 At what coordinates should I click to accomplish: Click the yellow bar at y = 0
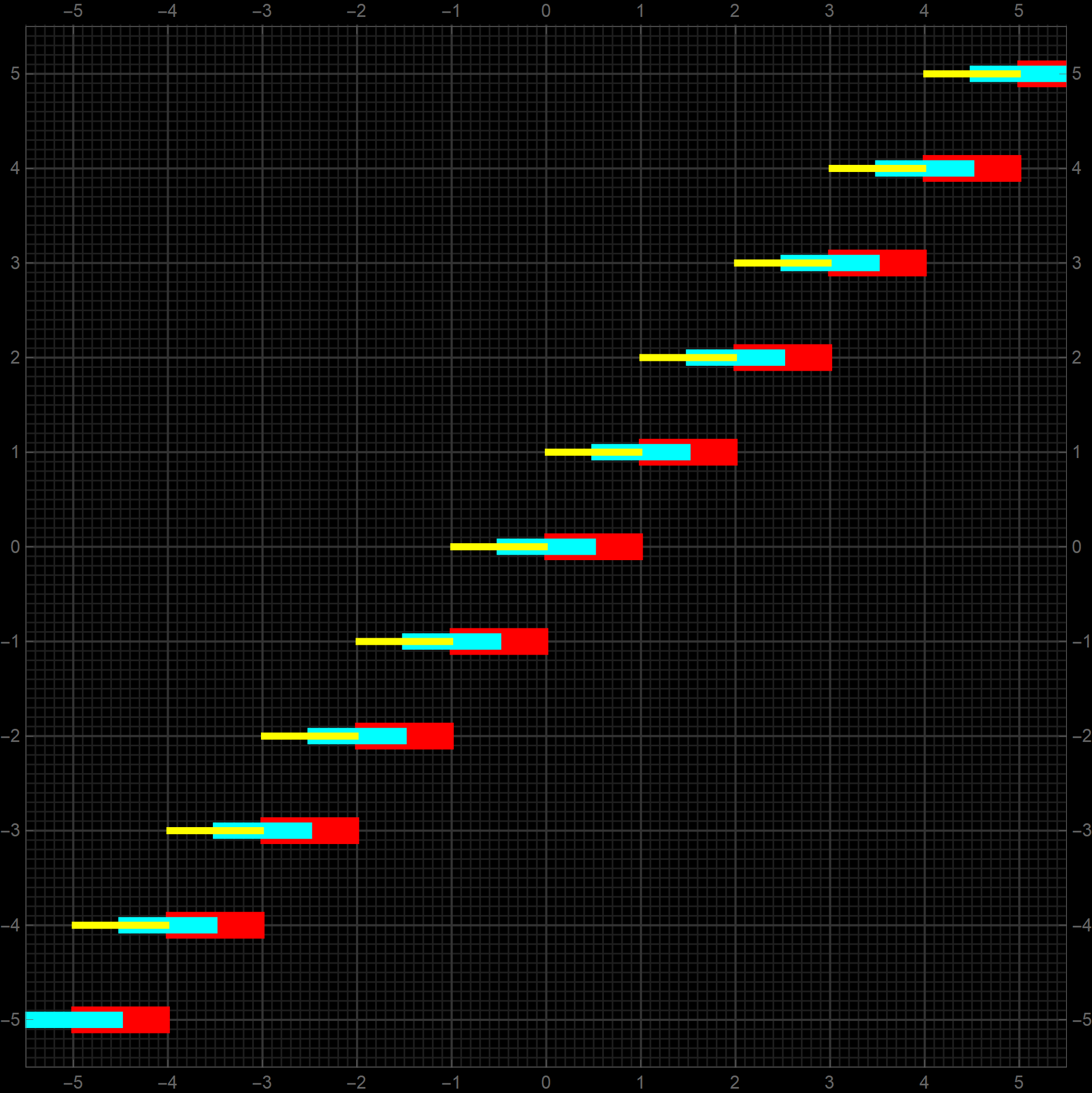pyautogui.click(x=473, y=547)
